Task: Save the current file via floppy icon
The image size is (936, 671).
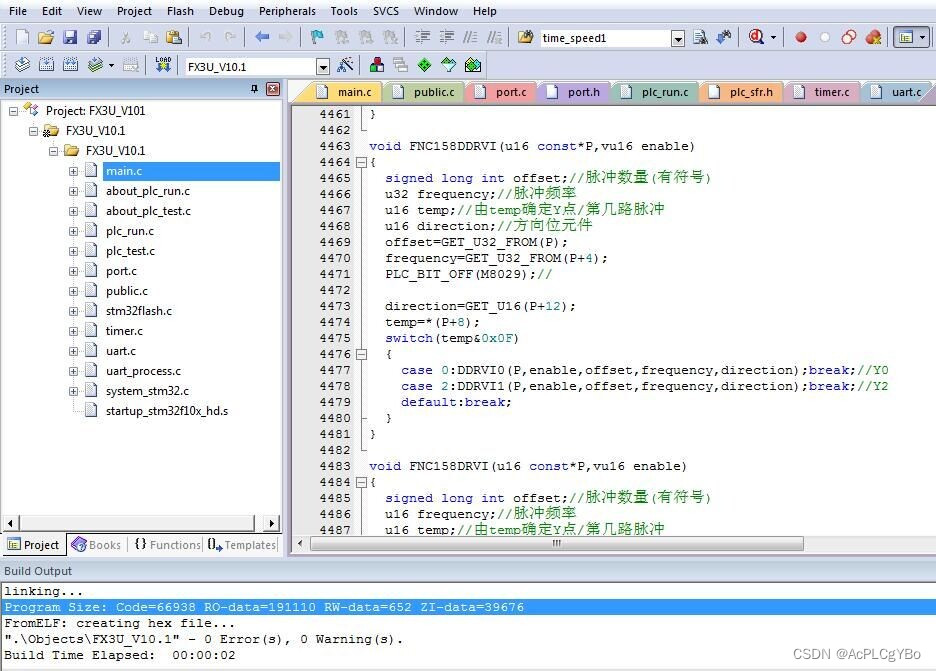Action: click(x=70, y=37)
